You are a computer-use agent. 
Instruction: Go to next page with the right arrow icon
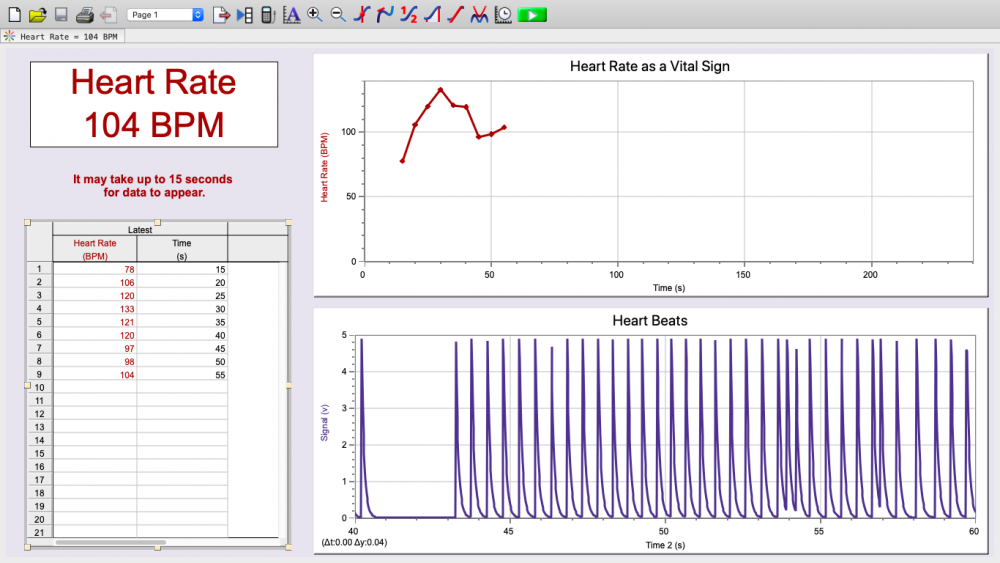221,15
